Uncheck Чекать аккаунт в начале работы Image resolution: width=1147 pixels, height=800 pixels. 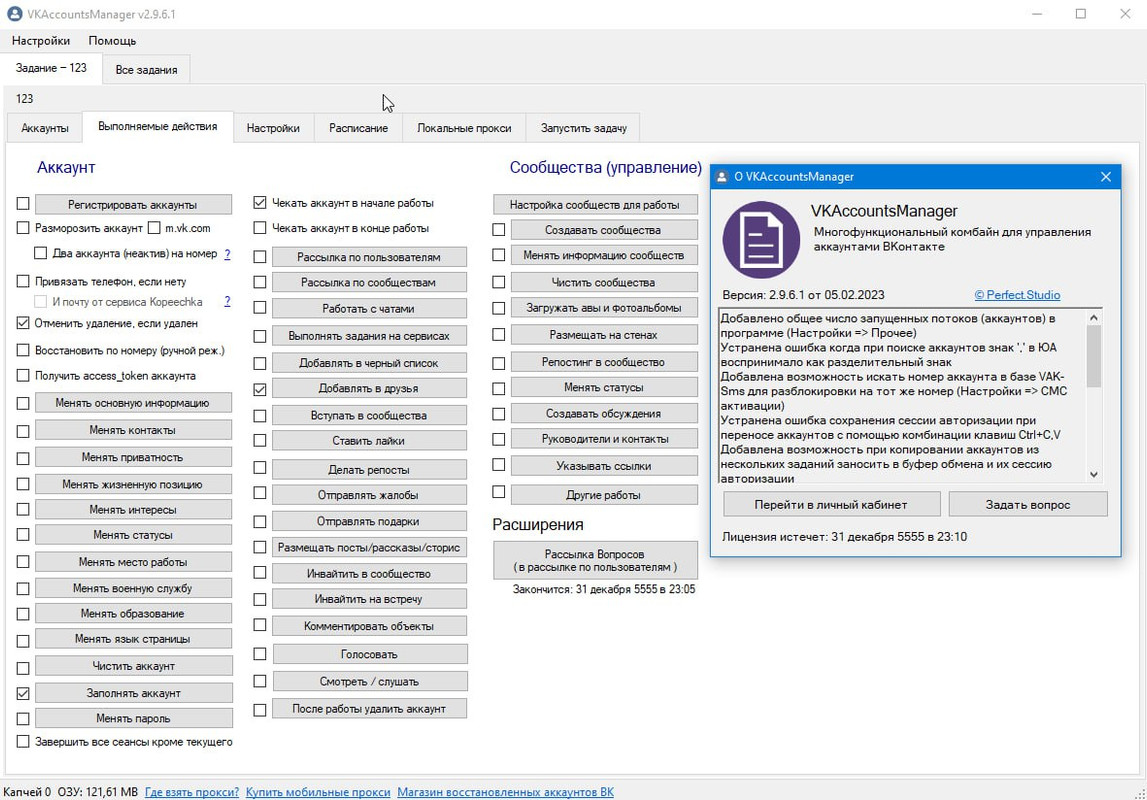pos(260,203)
